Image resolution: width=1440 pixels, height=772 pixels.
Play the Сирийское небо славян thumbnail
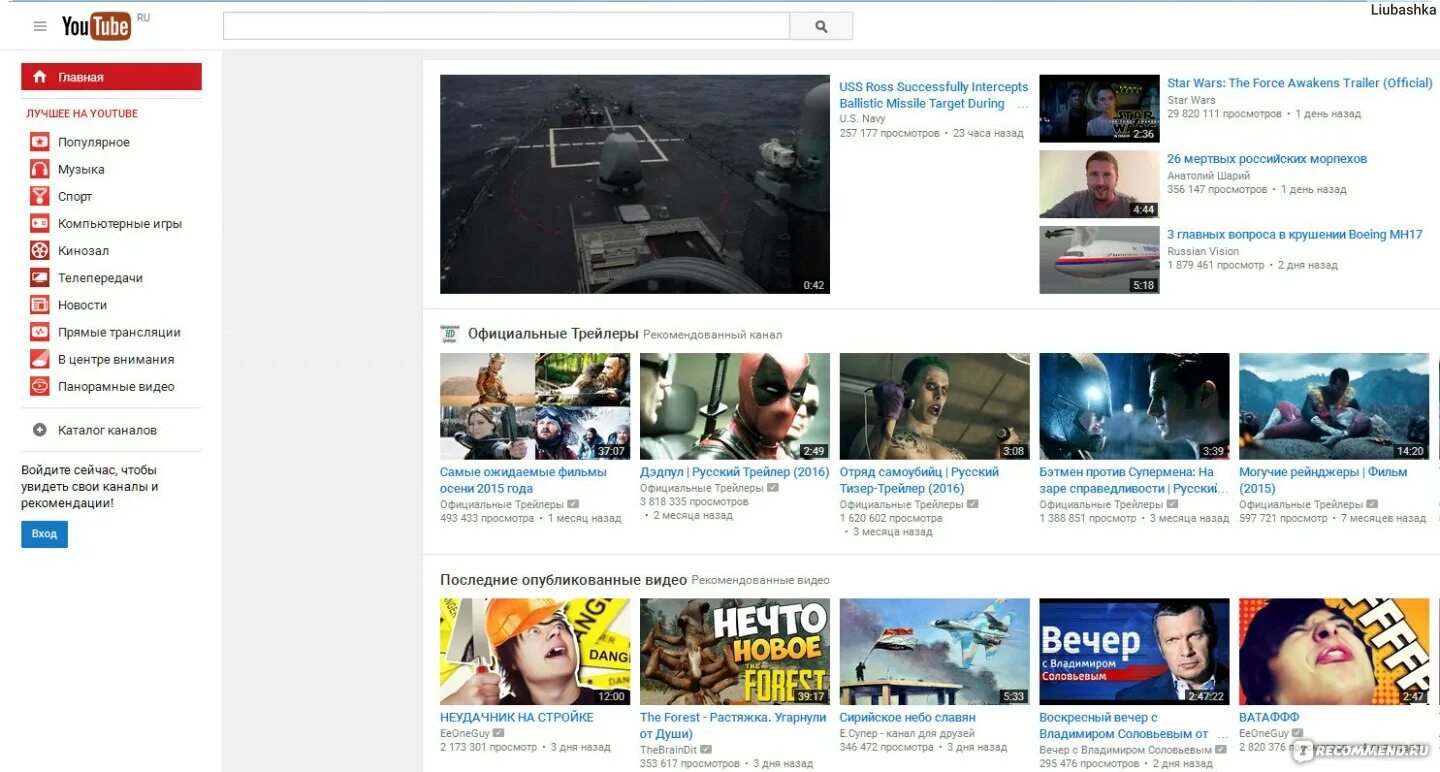click(x=935, y=652)
